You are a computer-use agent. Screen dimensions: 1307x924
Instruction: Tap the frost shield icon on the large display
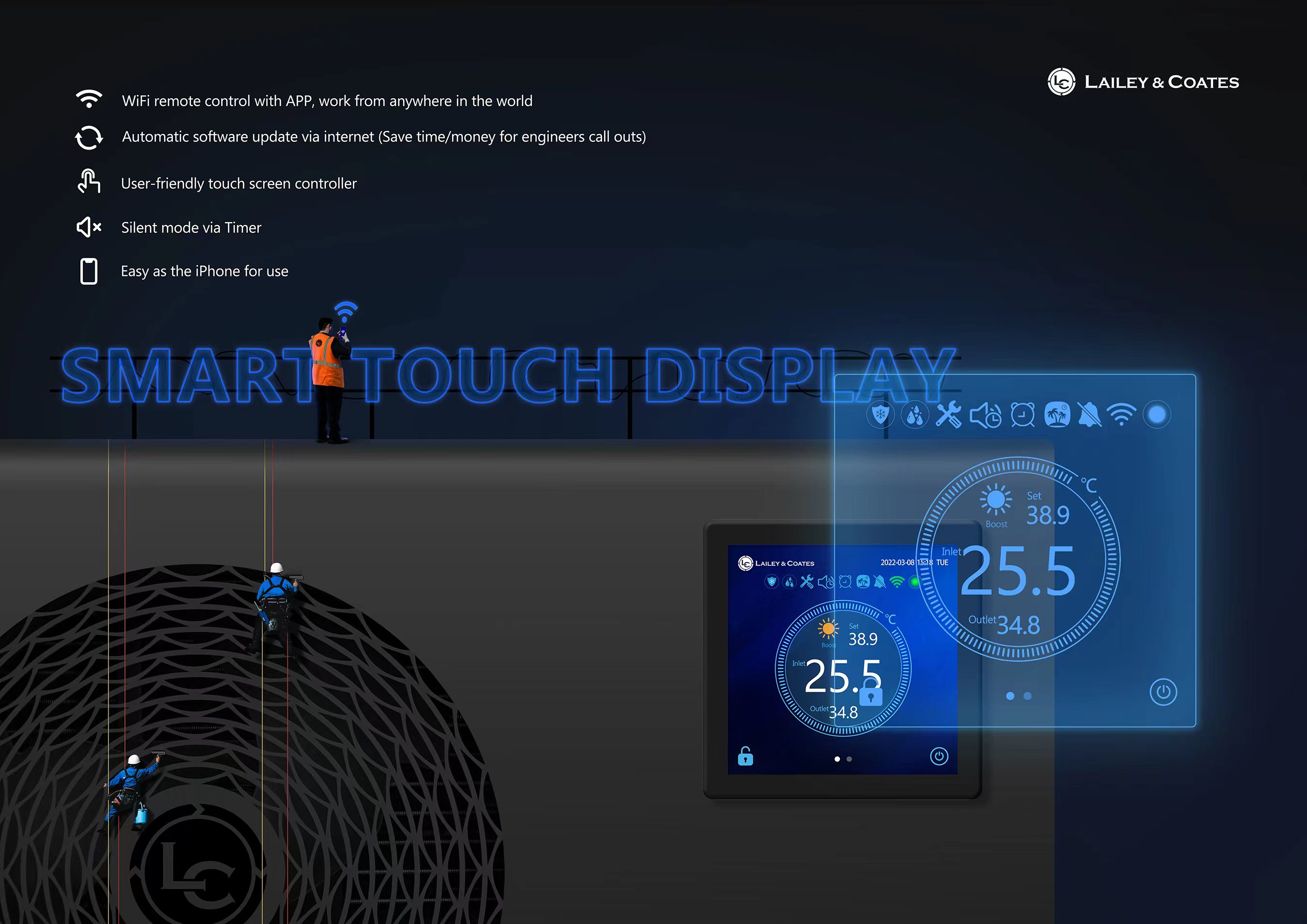coord(881,414)
